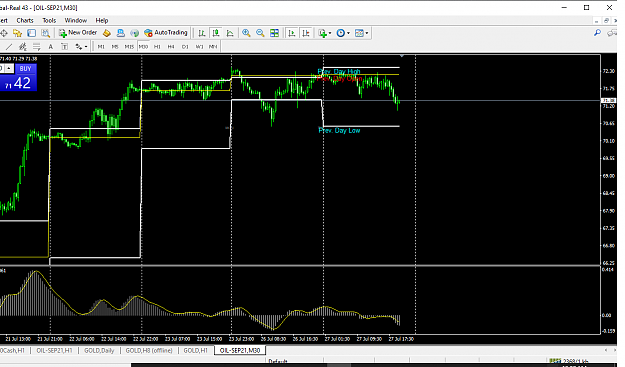The width and height of the screenshot is (625, 367).
Task: Open the Tools menu
Action: (49, 20)
